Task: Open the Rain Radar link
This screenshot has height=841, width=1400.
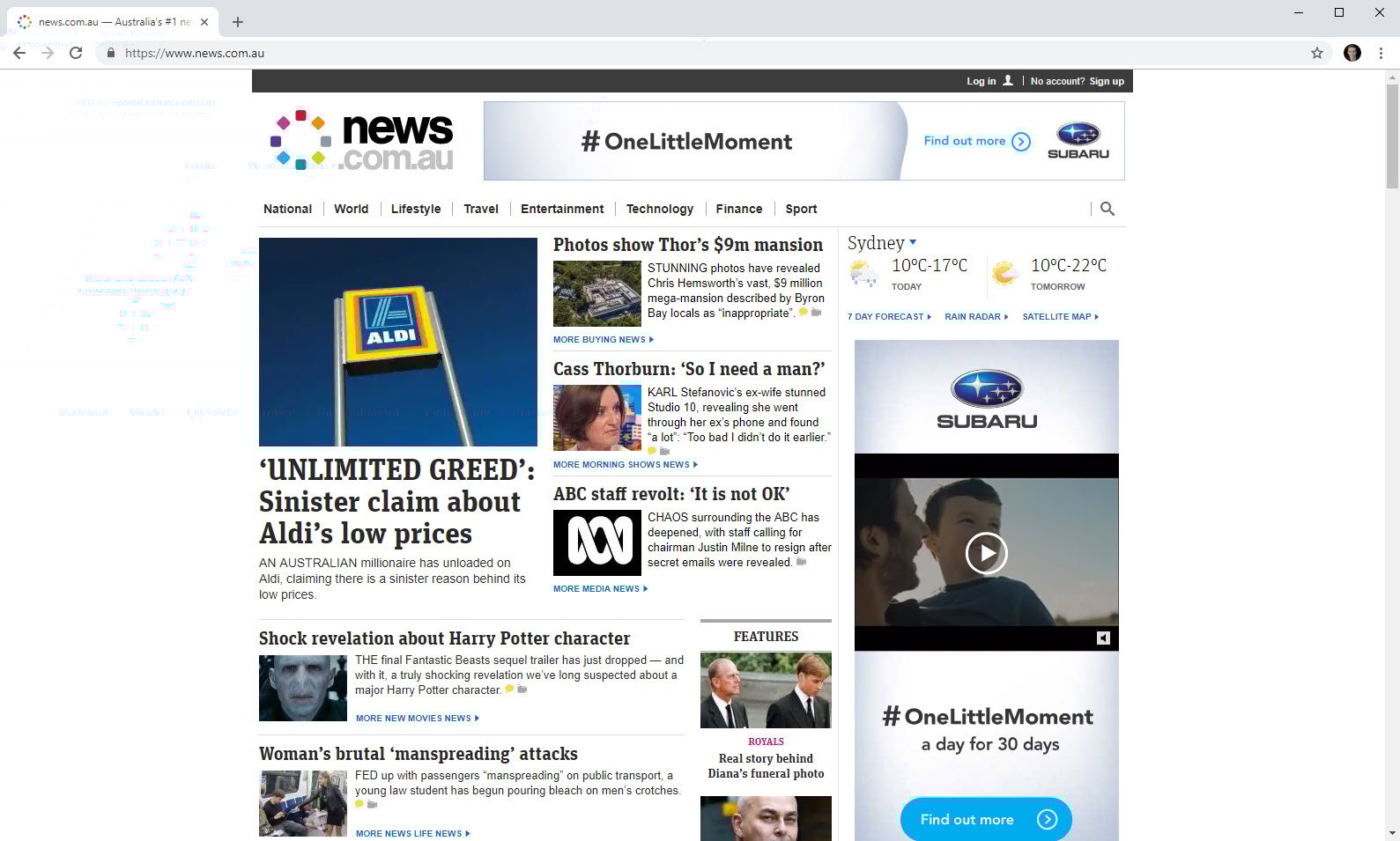Action: pos(976,316)
